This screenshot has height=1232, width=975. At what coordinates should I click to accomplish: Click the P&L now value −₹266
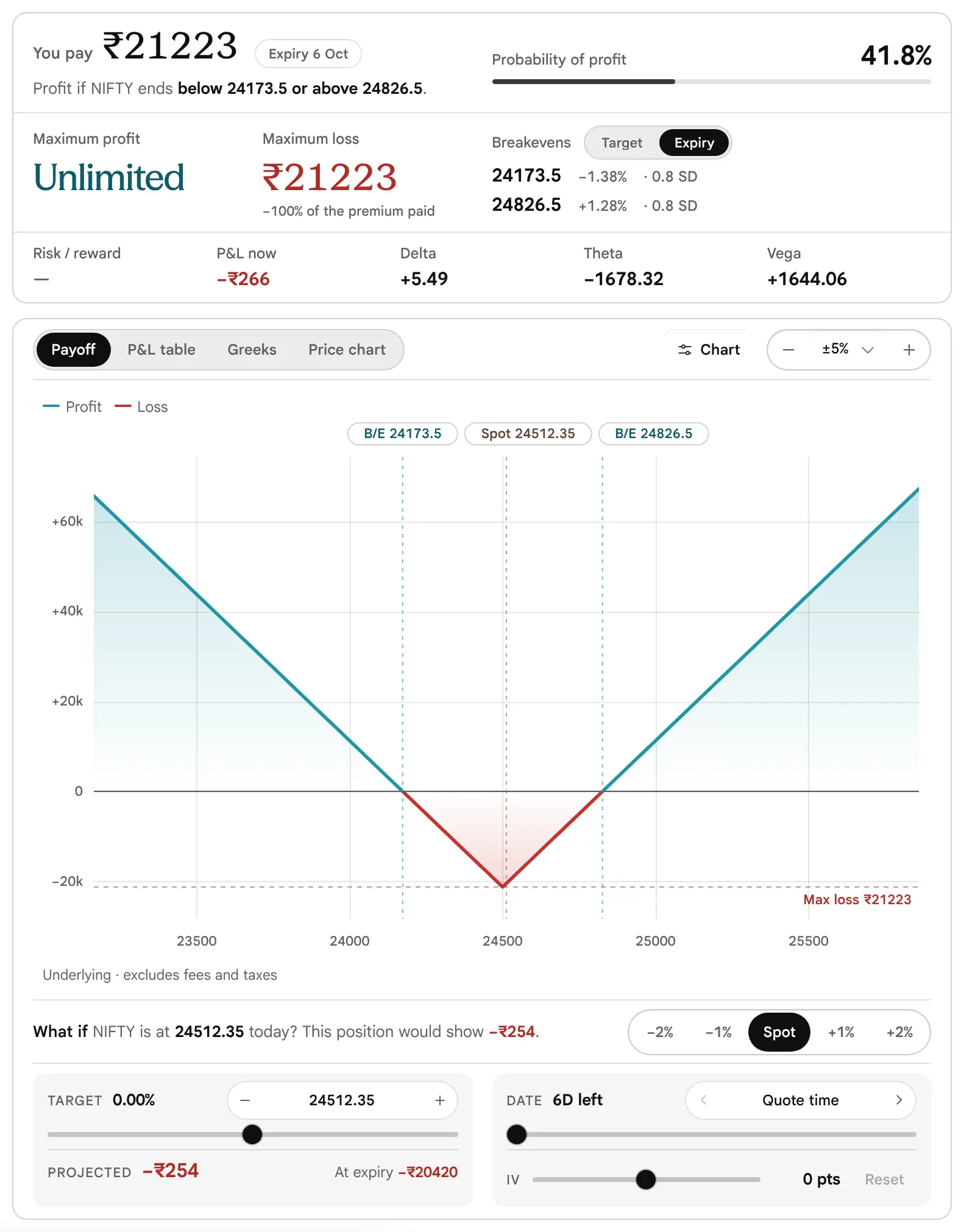pyautogui.click(x=243, y=279)
